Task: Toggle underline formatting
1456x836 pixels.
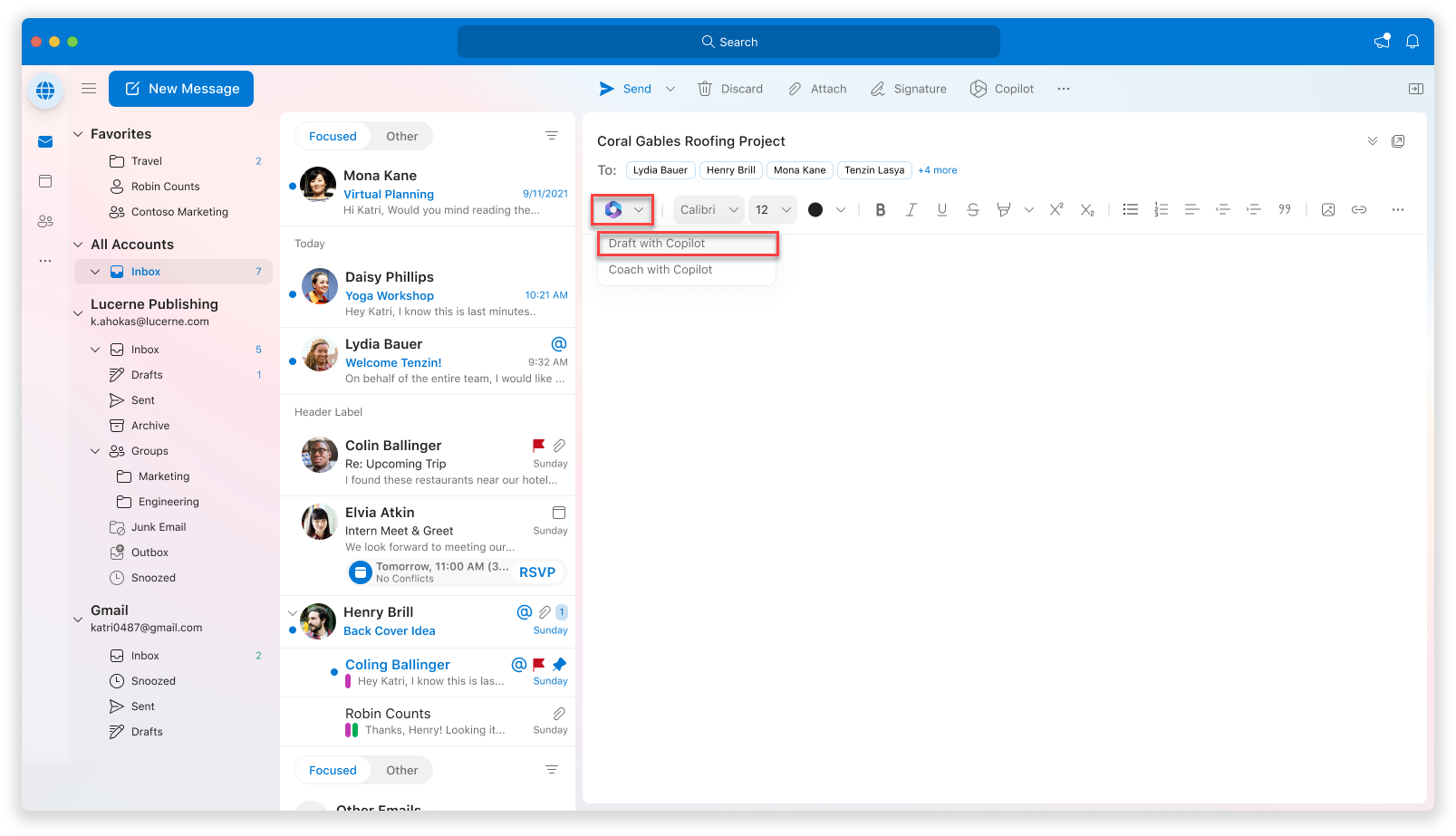Action: (942, 210)
